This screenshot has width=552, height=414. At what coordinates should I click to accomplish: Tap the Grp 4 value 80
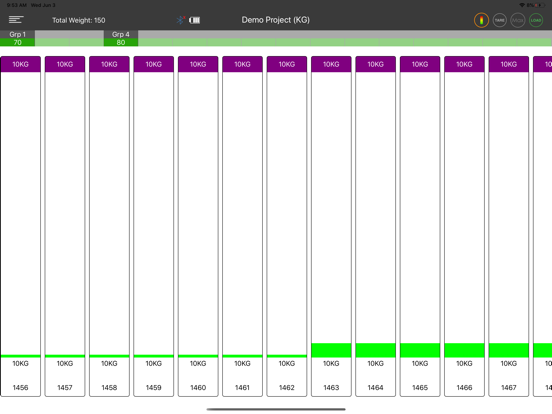pos(121,42)
